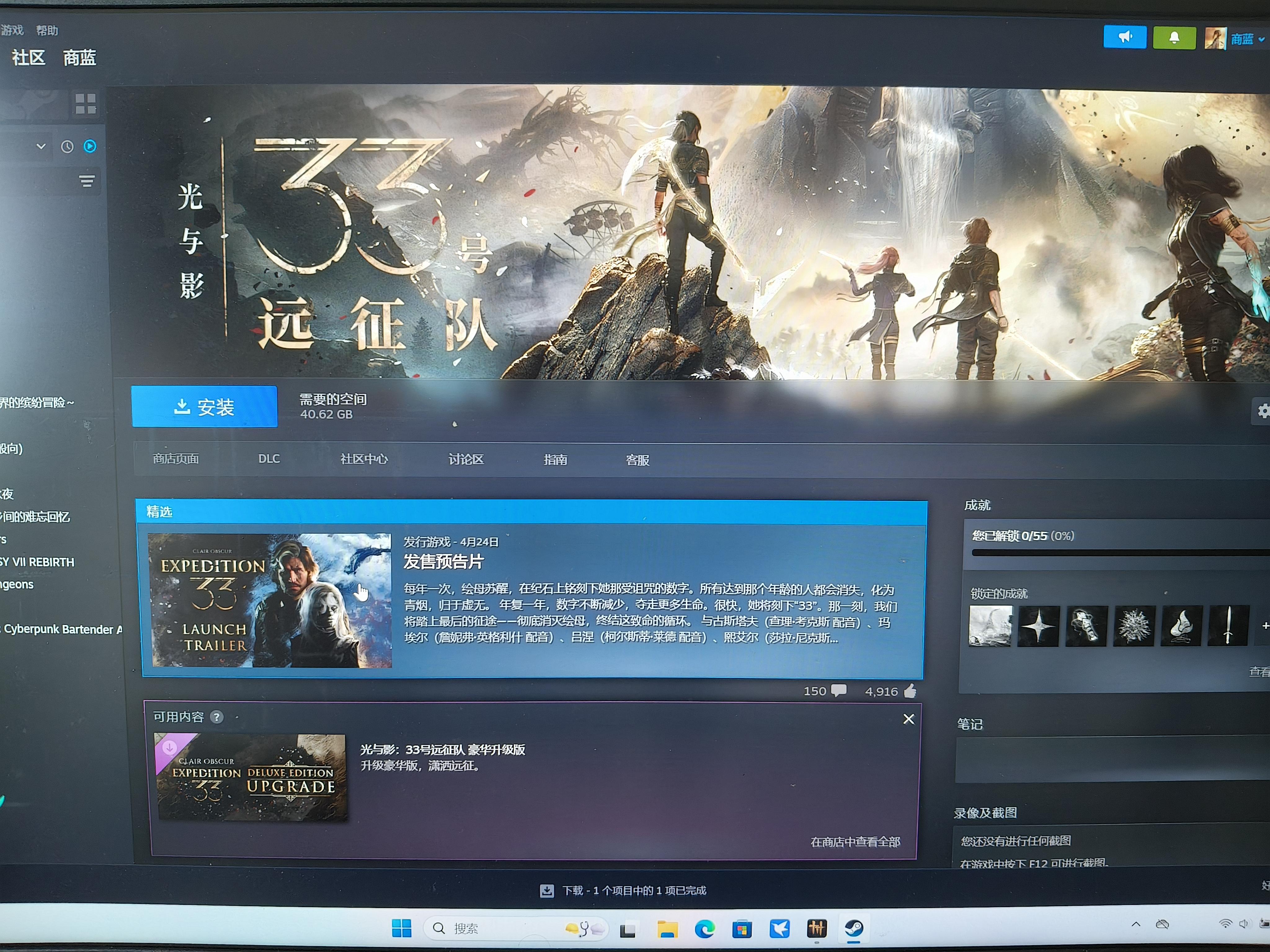1270x952 pixels.
Task: Expand the library category dropdown chevron
Action: (x=41, y=146)
